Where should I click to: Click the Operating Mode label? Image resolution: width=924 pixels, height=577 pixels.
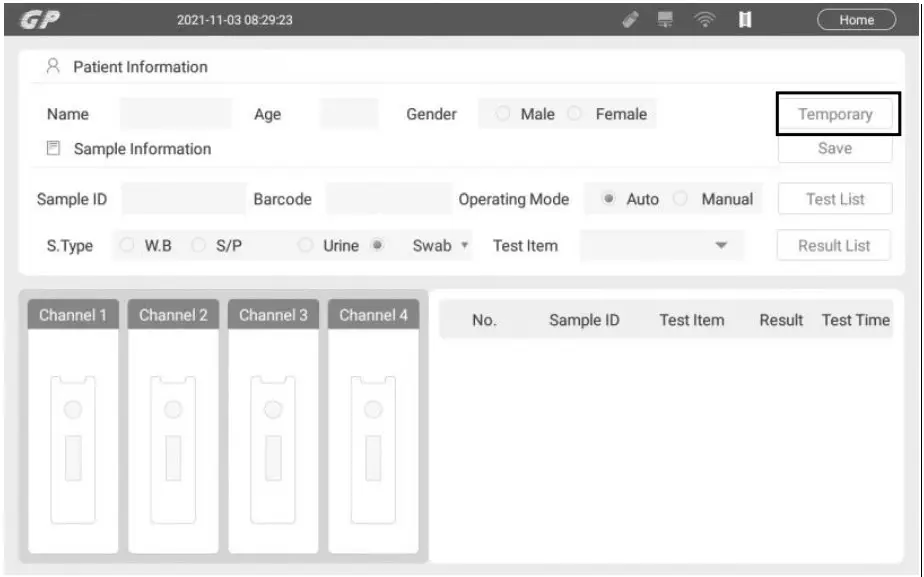tap(514, 199)
